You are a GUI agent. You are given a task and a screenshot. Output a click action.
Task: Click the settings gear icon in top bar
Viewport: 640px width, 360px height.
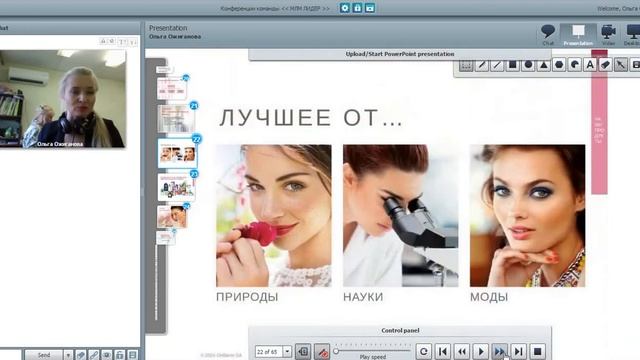[345, 8]
